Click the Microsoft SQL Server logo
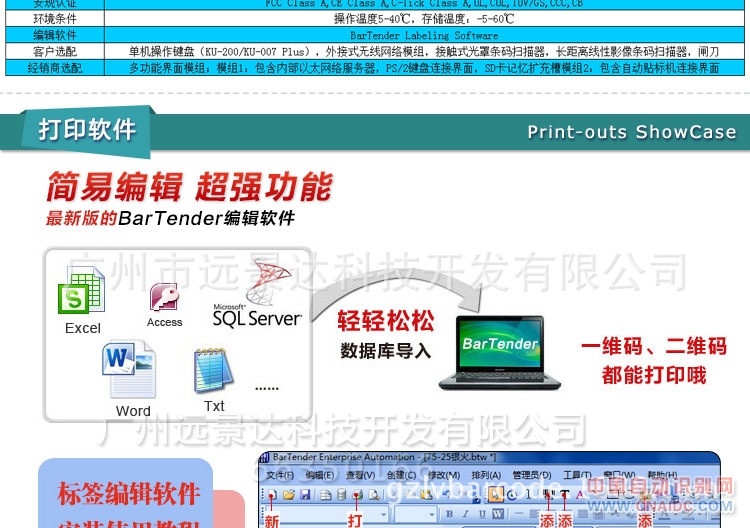The height and width of the screenshot is (528, 750). pyautogui.click(x=257, y=293)
